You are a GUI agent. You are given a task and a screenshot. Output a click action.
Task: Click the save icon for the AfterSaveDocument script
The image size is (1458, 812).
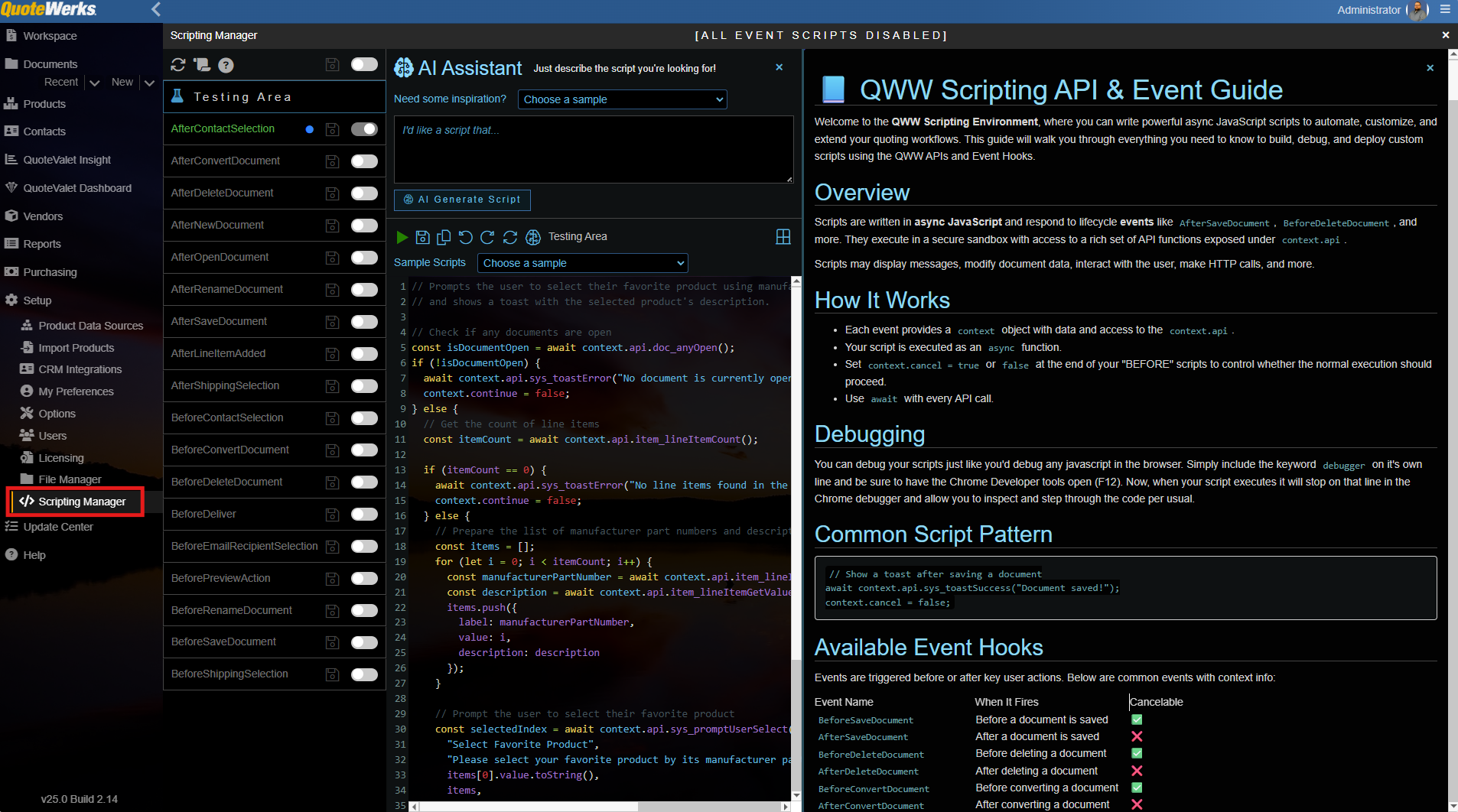(332, 322)
